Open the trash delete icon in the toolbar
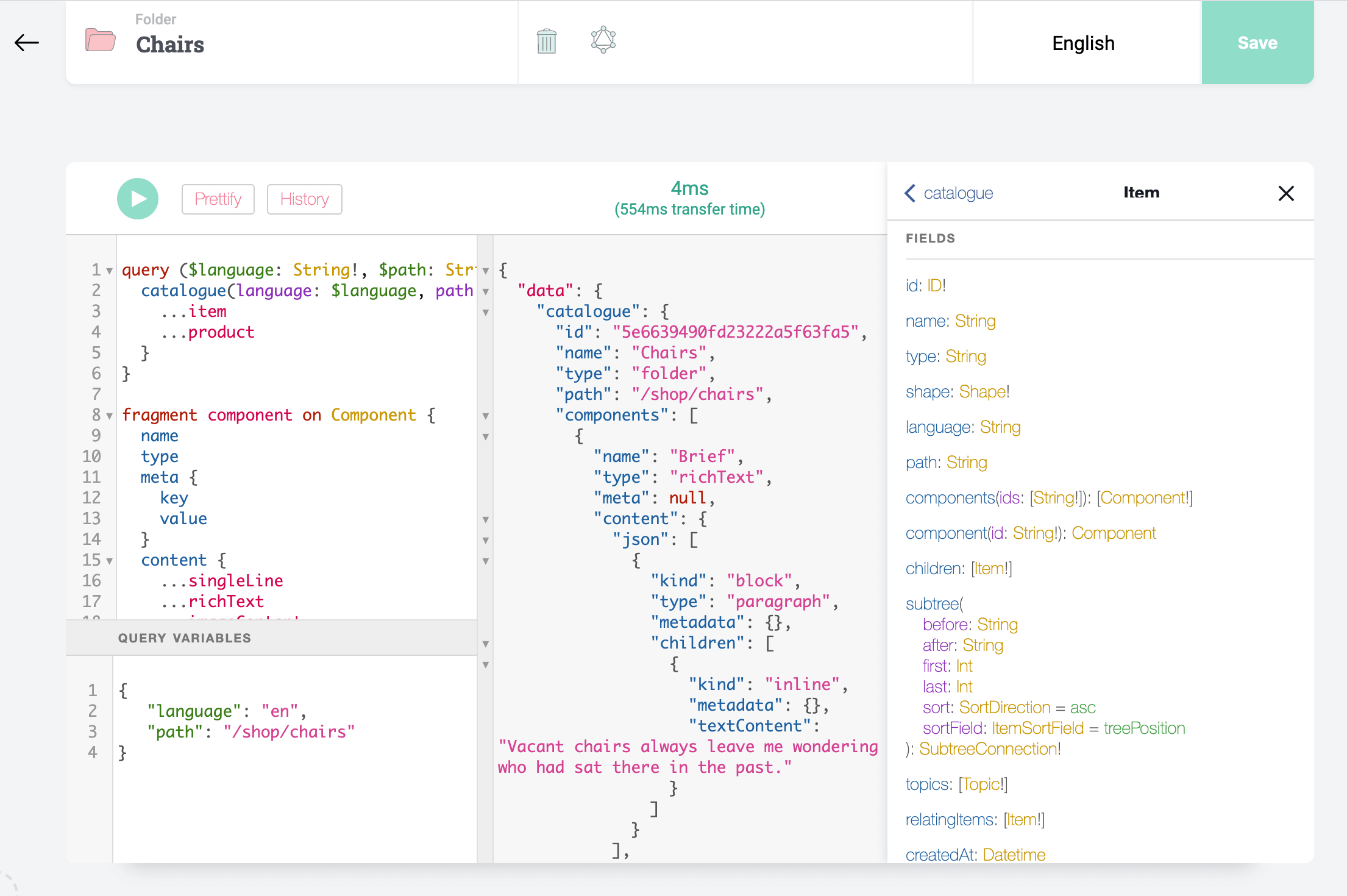The width and height of the screenshot is (1347, 896). click(x=547, y=40)
